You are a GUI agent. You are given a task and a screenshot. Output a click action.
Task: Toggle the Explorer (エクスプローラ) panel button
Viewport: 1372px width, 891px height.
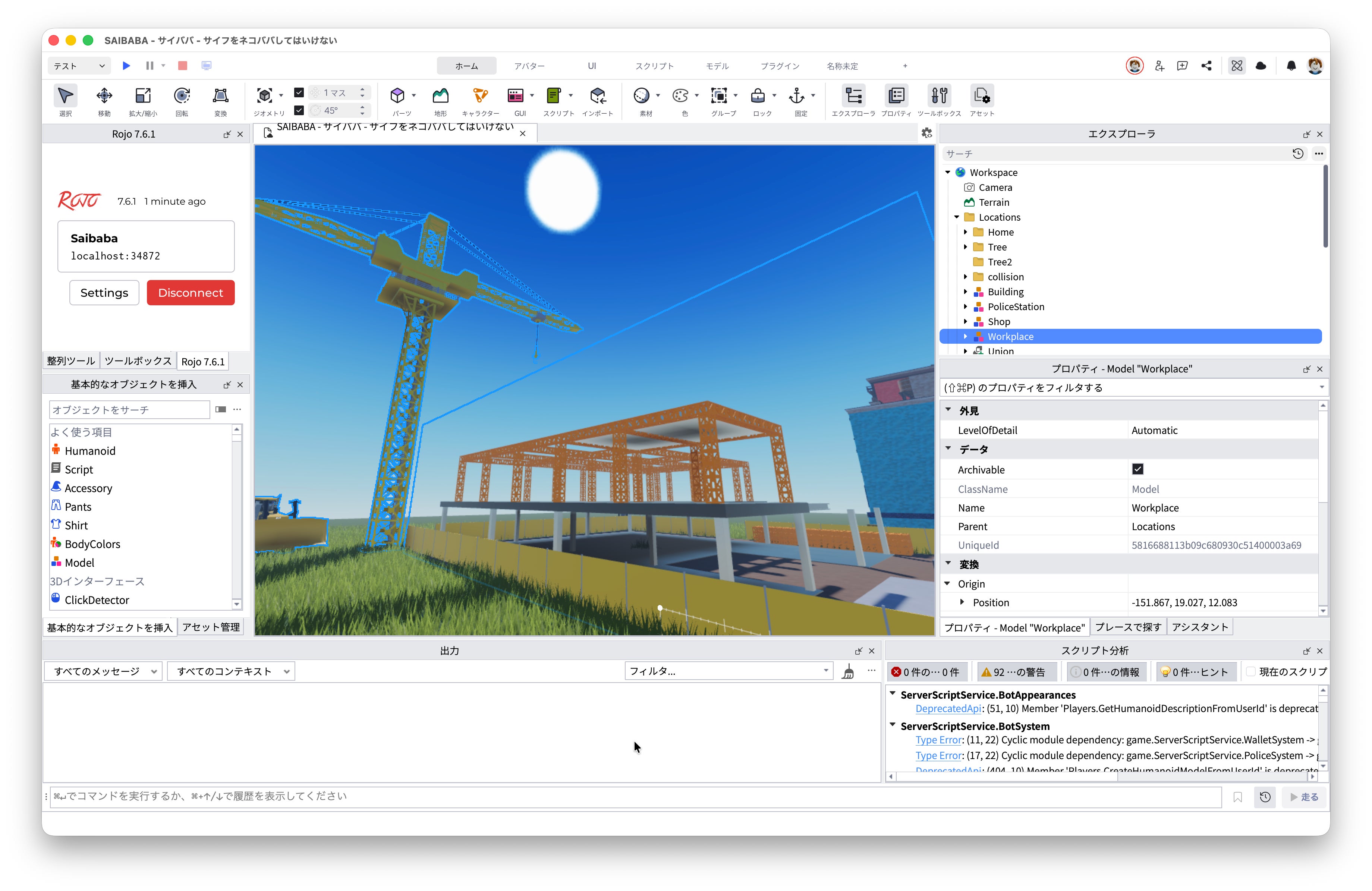pos(853,101)
